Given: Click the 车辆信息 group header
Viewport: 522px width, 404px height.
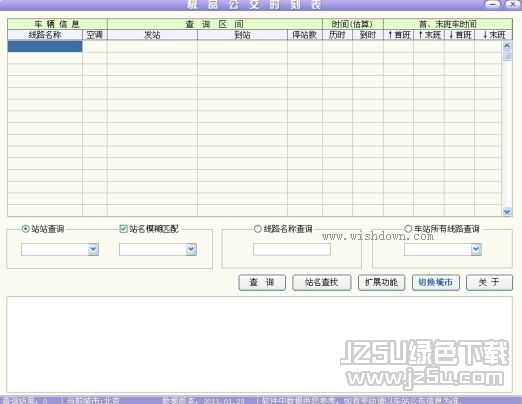Looking at the screenshot, I should click(x=57, y=24).
